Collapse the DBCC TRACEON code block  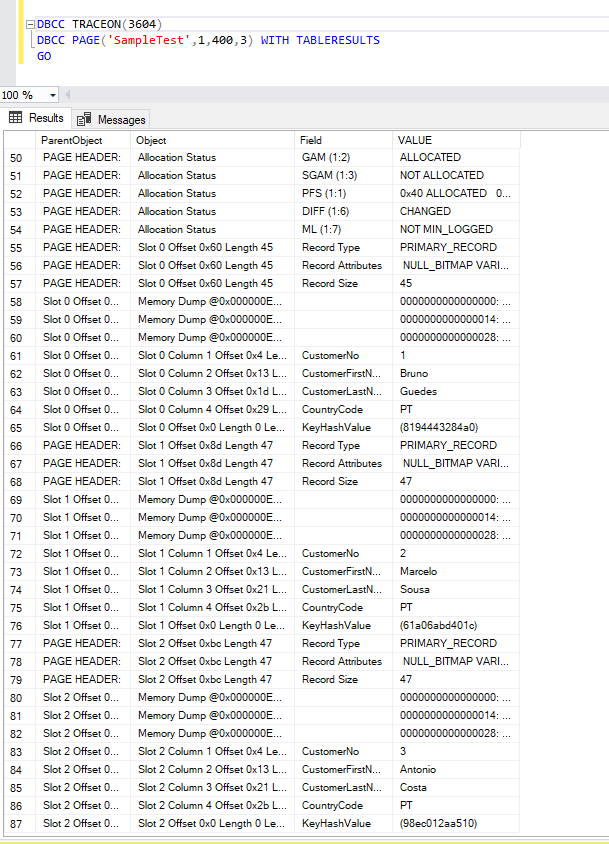click(30, 25)
